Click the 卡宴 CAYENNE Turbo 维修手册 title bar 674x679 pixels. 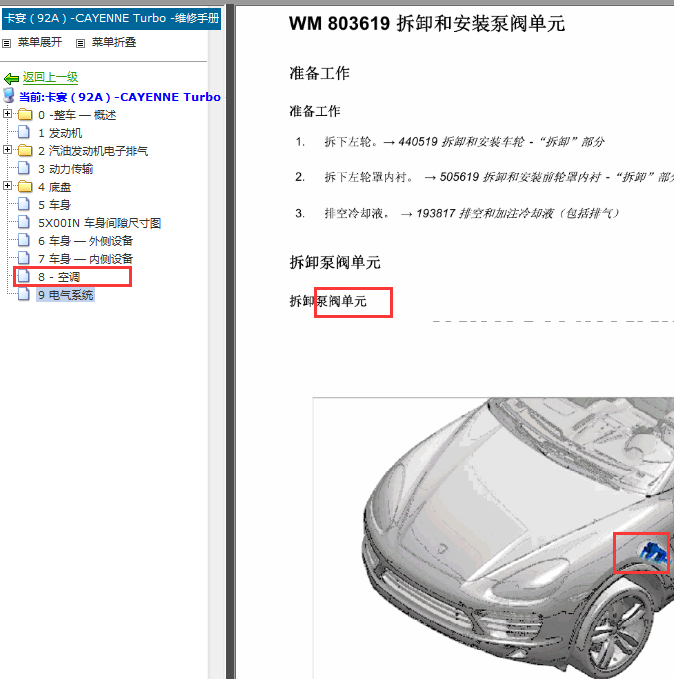[x=112, y=18]
